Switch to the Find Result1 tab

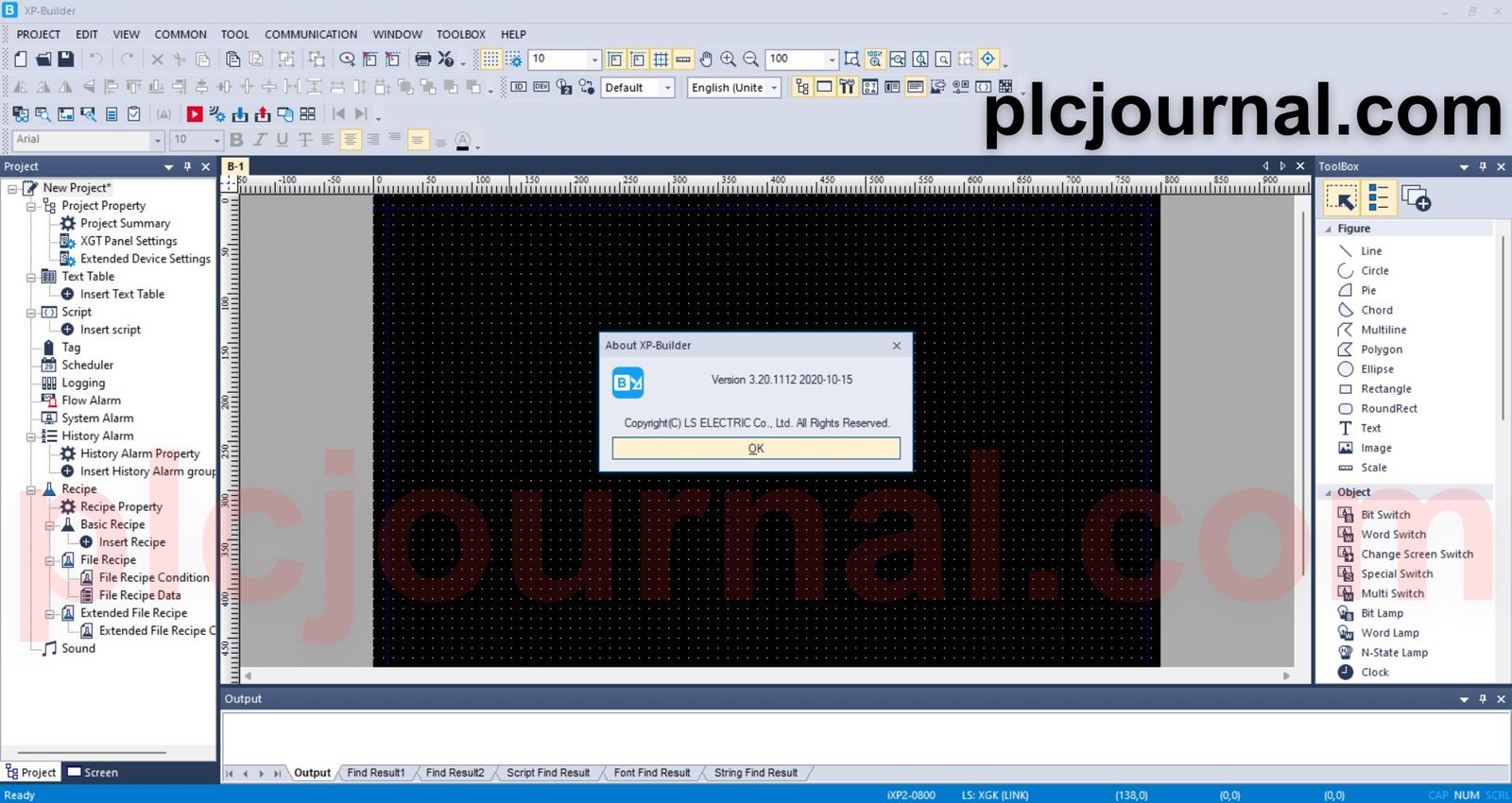pos(375,773)
